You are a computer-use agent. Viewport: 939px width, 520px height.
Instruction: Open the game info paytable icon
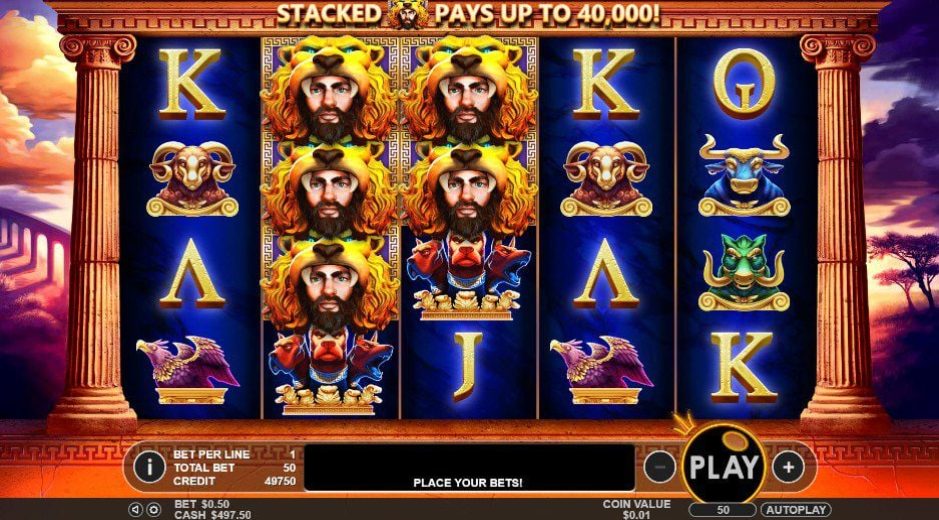tap(149, 467)
